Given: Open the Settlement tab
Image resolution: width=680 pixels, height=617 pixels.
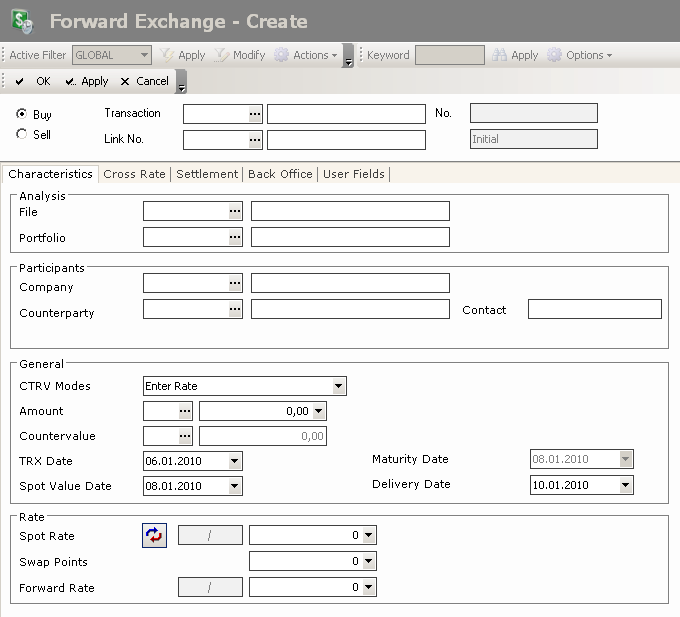Looking at the screenshot, I should tap(207, 174).
